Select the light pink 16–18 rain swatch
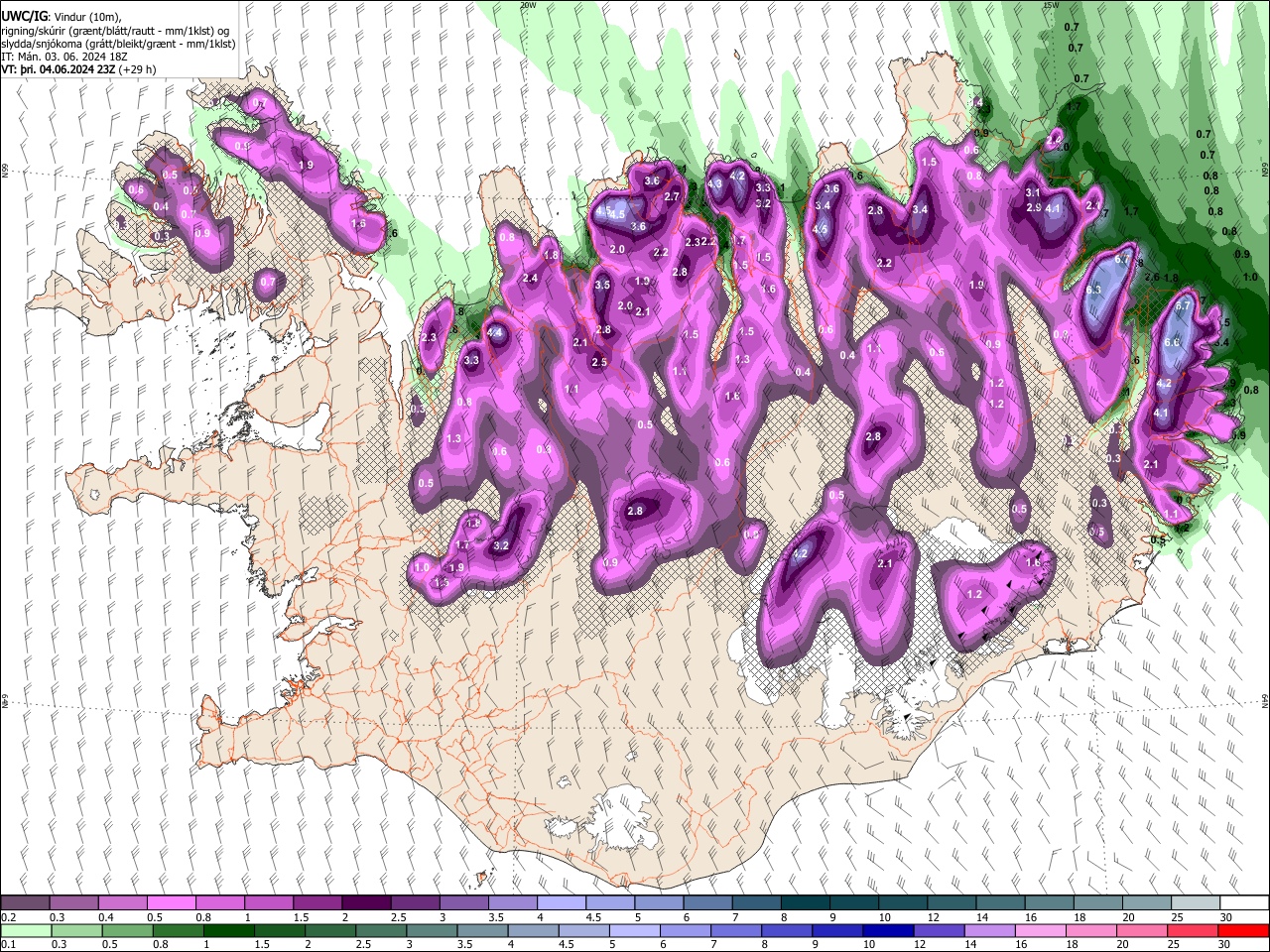The width and height of the screenshot is (1270, 952). (x=1039, y=930)
